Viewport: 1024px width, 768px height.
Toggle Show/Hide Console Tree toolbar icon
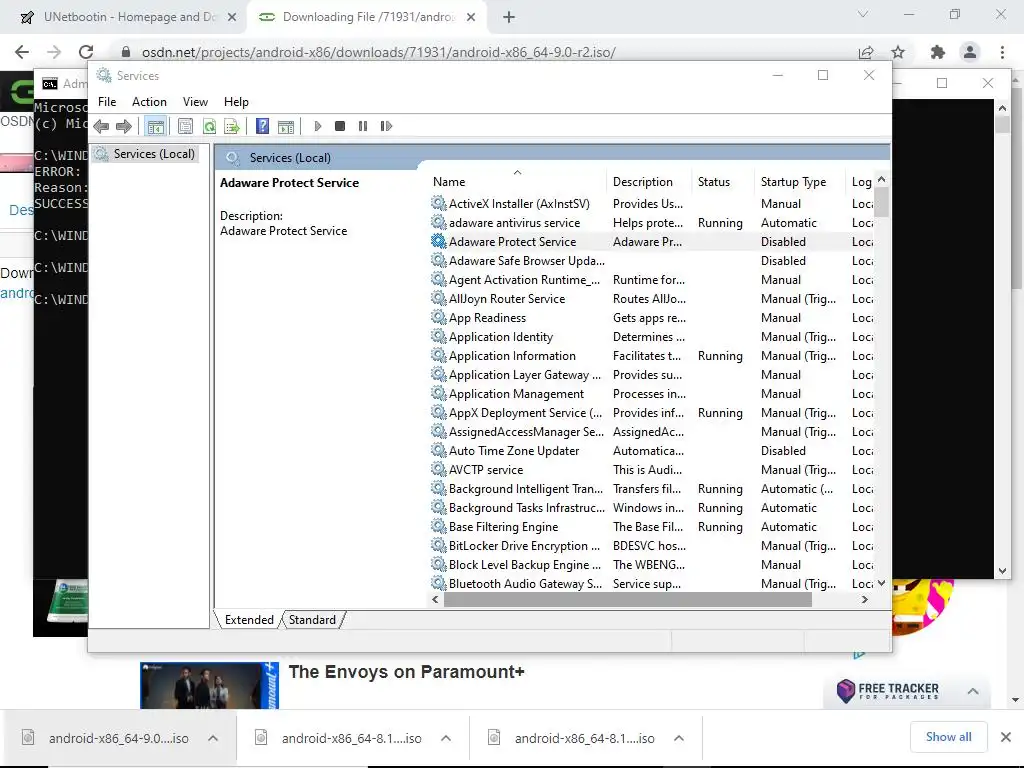[x=155, y=126]
